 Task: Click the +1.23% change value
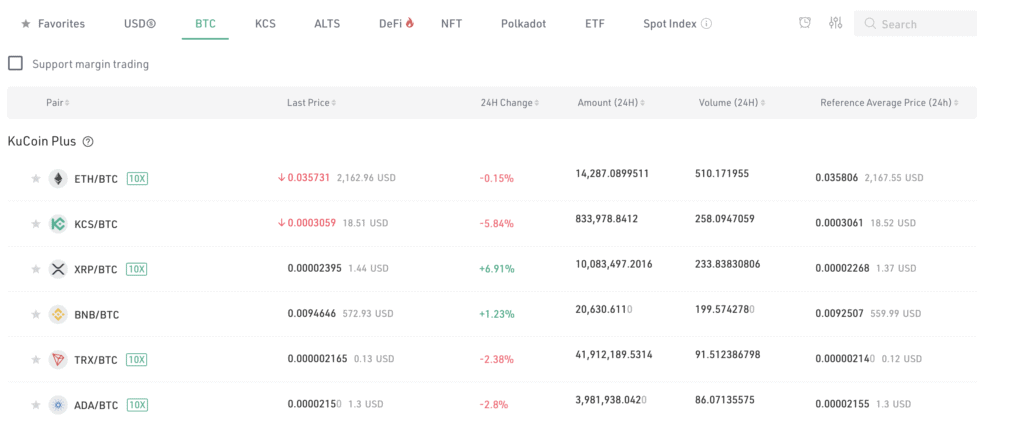[x=496, y=314]
